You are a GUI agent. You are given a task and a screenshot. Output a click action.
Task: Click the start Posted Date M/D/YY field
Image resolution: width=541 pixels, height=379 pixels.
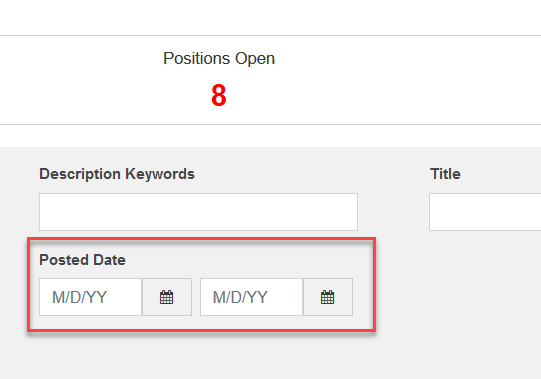click(90, 297)
